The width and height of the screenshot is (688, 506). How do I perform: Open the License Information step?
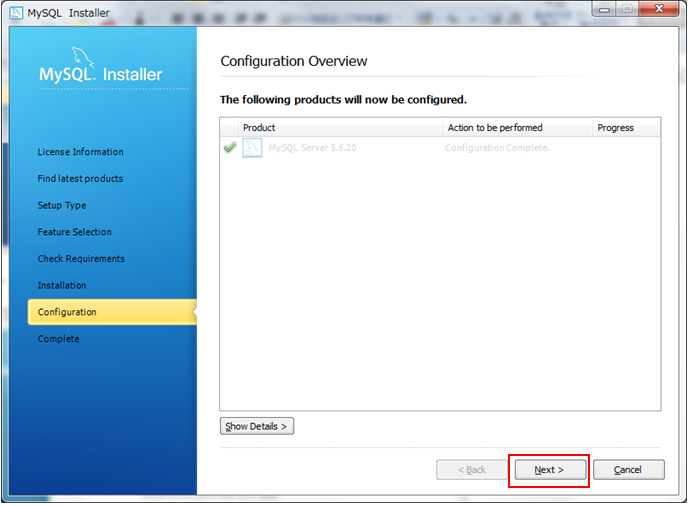click(x=80, y=152)
